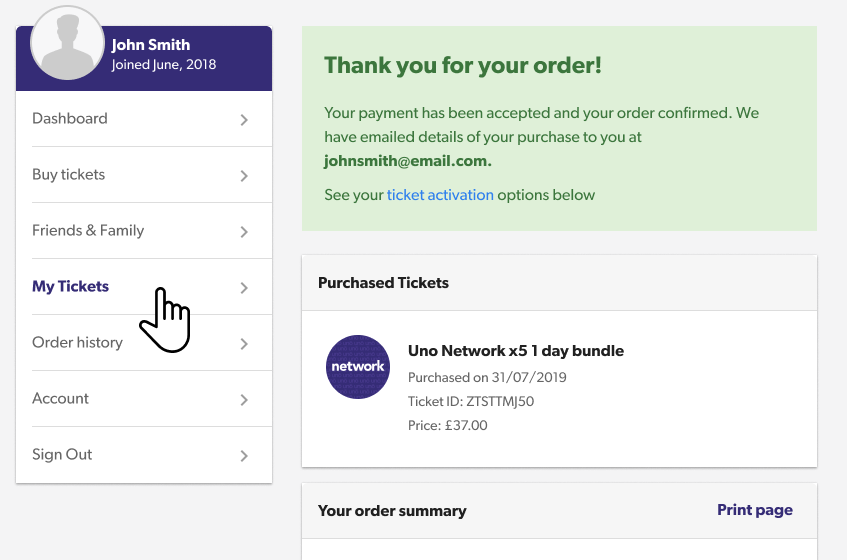Screen dimensions: 847x560
Task: Go to Buy tickets
Action: click(144, 175)
